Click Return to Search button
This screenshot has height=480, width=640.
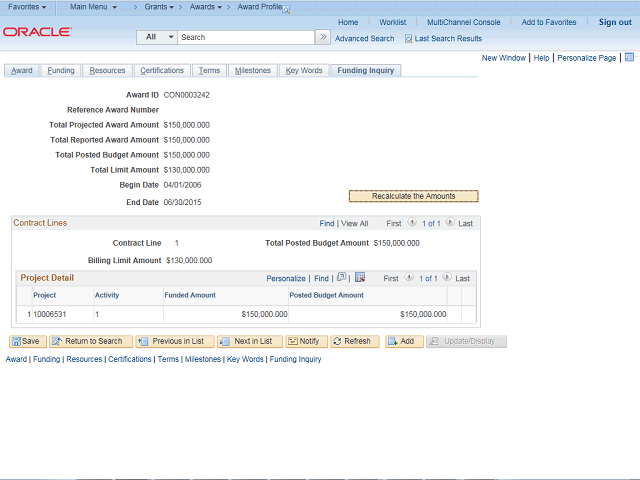pos(91,341)
